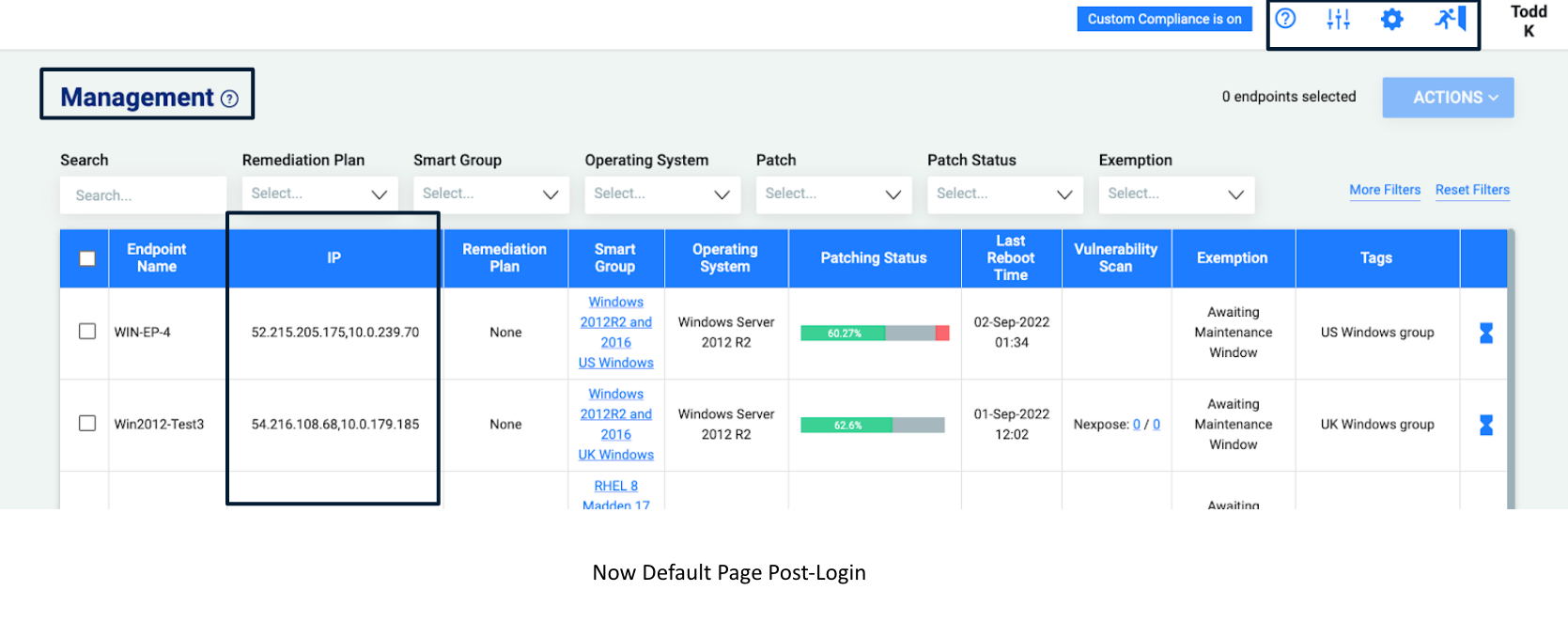Open Windows 2012R2 and 2016 link for WIN-EP-4
Viewport: 1568px width, 622px height.
click(x=615, y=322)
